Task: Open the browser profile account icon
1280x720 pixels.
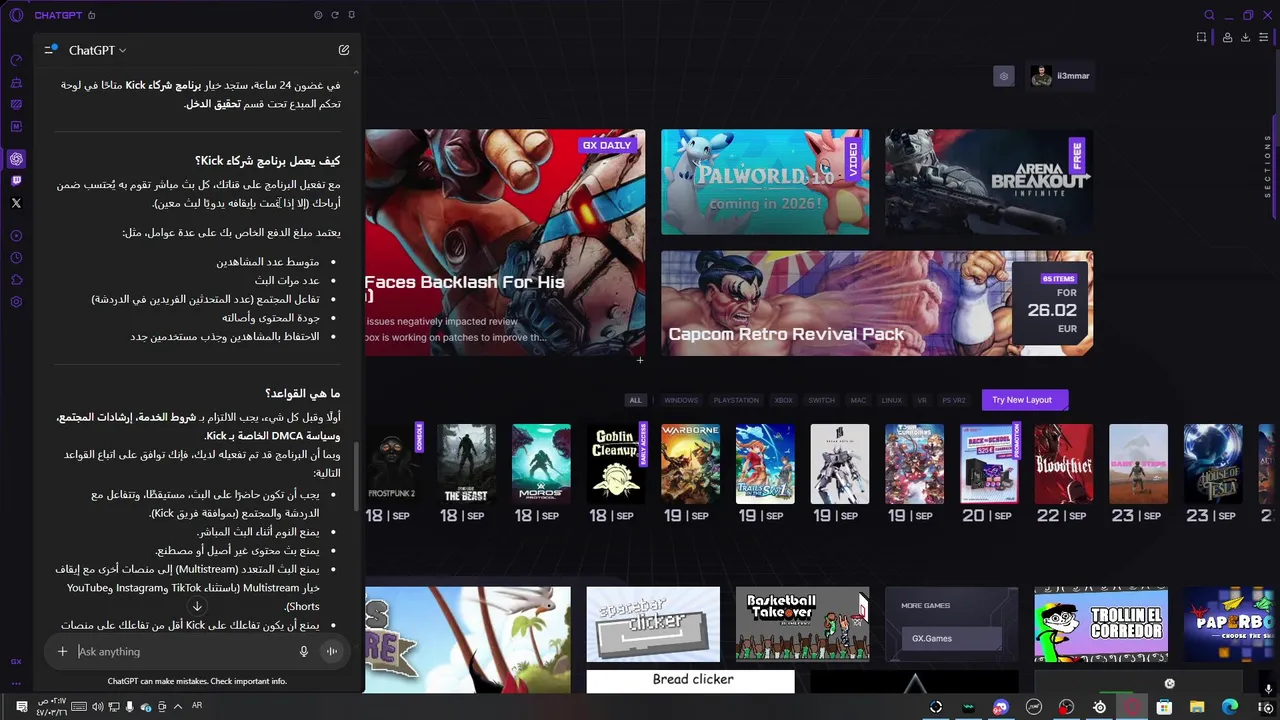Action: pyautogui.click(x=1226, y=37)
